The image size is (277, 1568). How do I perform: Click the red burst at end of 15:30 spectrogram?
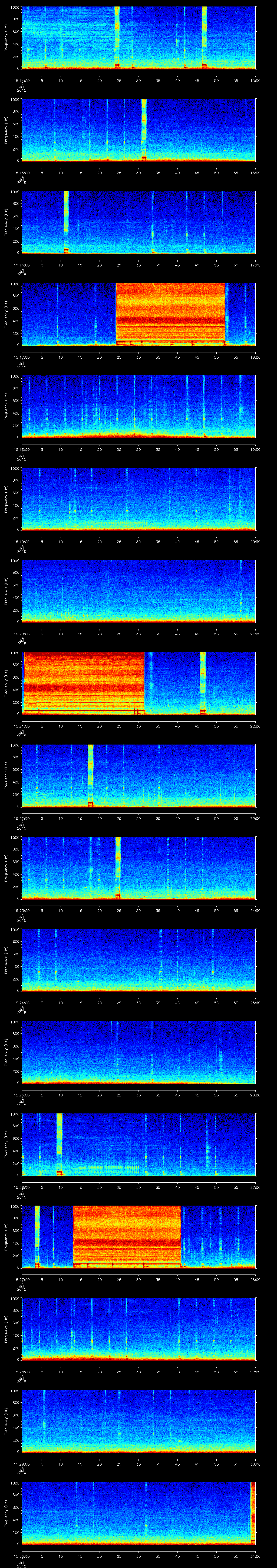[x=253, y=1512]
